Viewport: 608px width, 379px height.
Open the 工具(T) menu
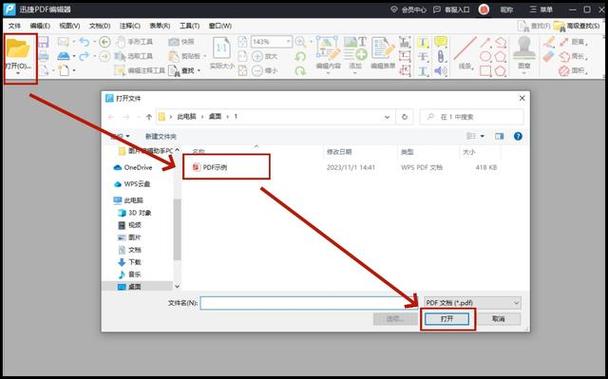(x=189, y=26)
